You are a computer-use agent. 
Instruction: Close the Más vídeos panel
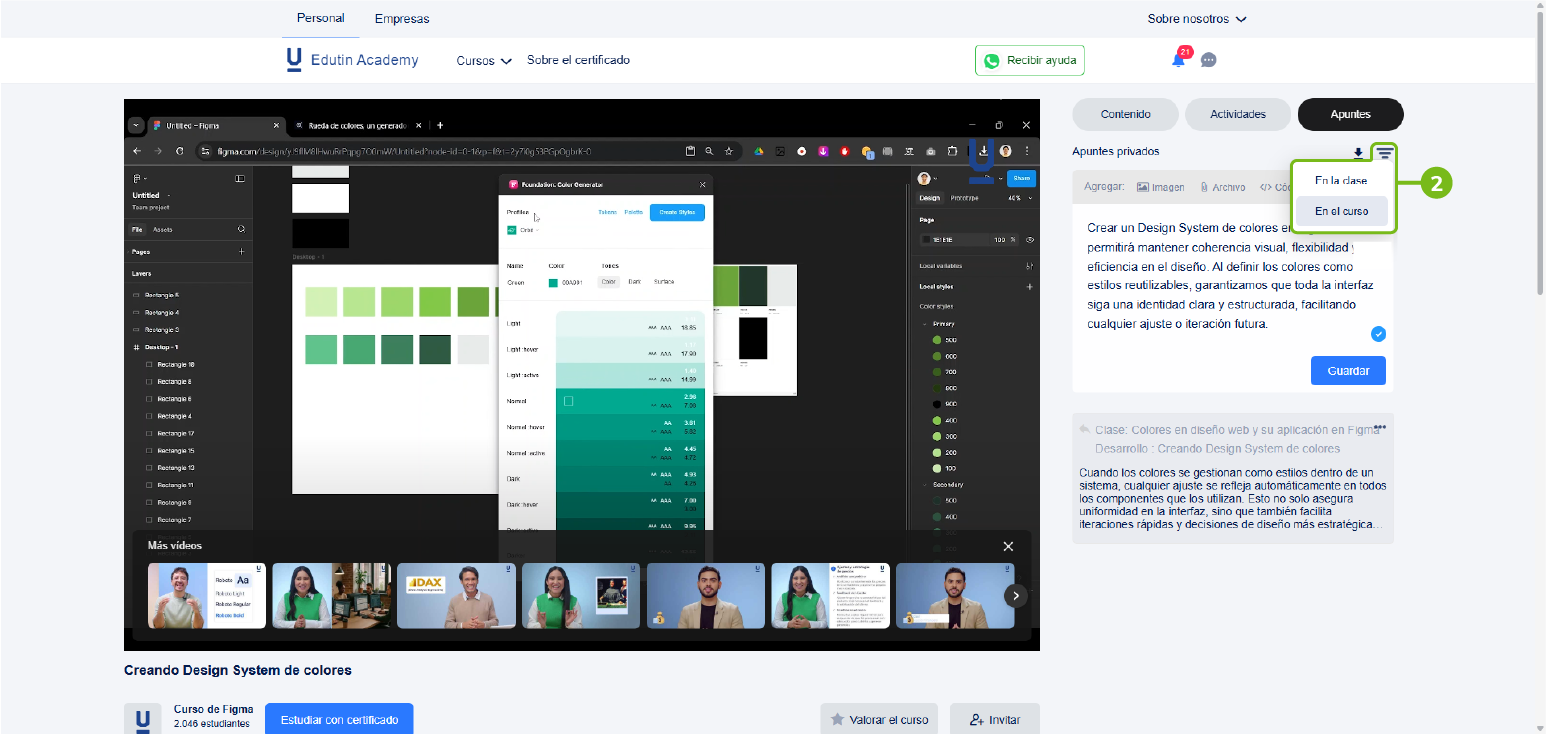tap(1008, 546)
